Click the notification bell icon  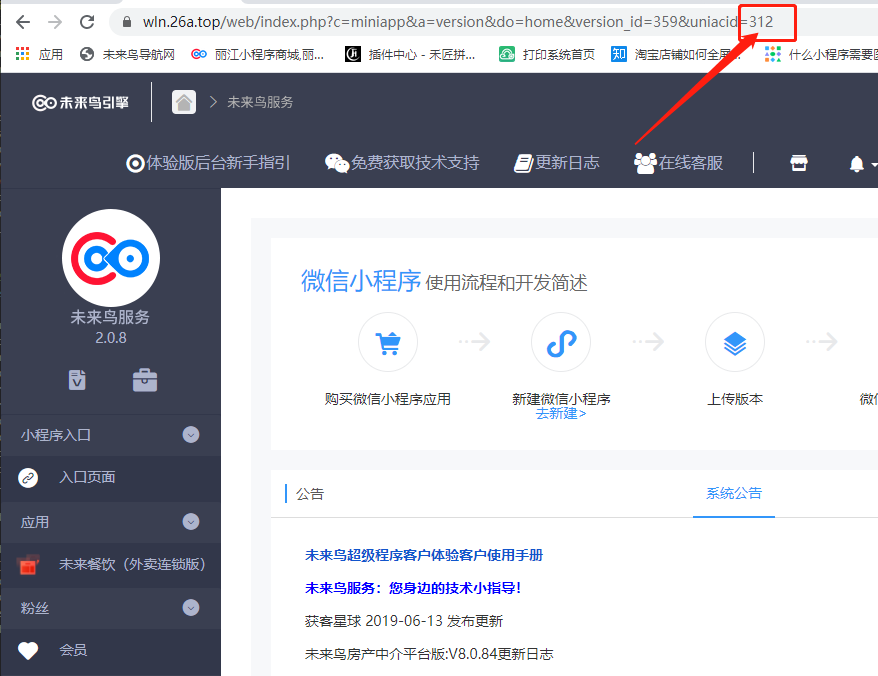coord(856,164)
